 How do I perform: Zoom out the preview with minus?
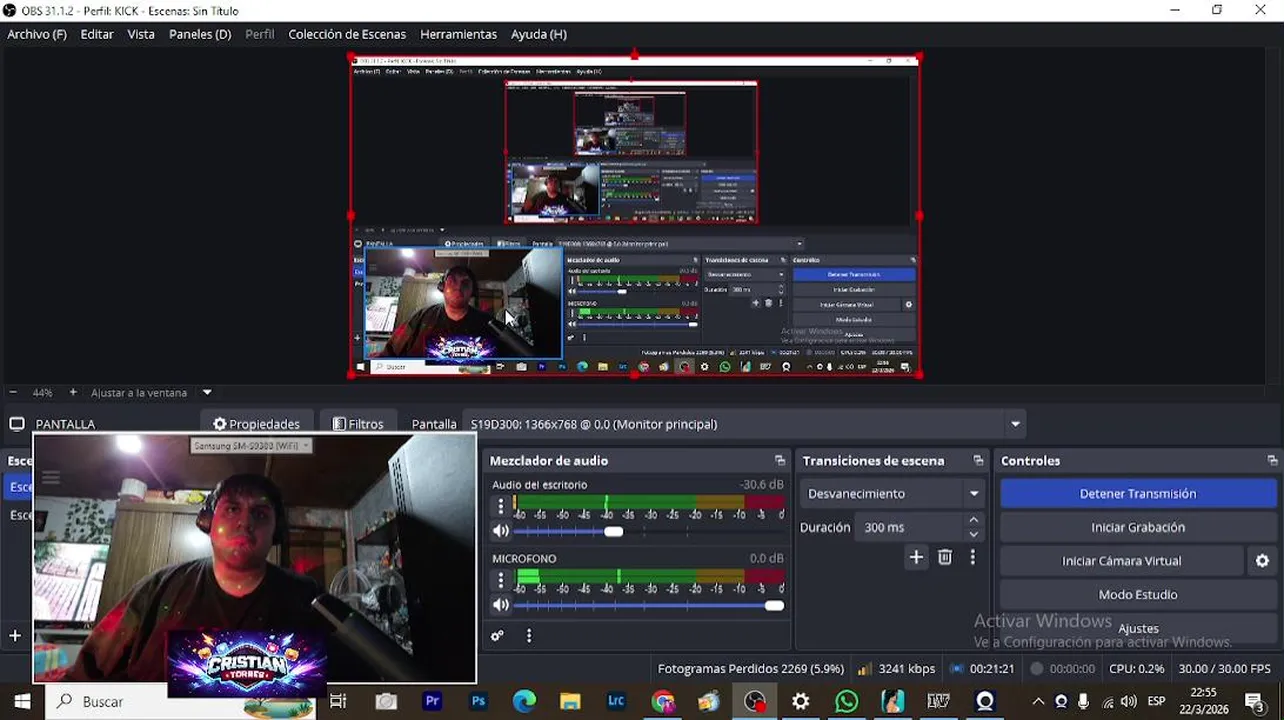(13, 392)
